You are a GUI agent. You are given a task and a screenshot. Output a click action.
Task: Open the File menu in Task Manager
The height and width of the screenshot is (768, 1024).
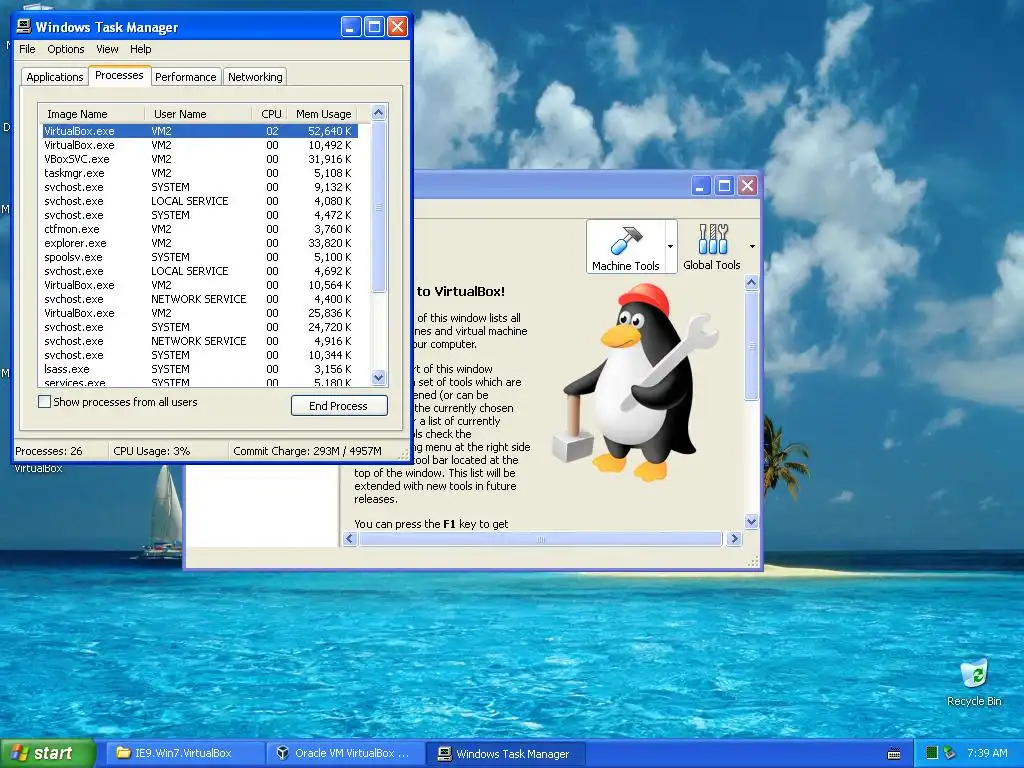tap(27, 49)
